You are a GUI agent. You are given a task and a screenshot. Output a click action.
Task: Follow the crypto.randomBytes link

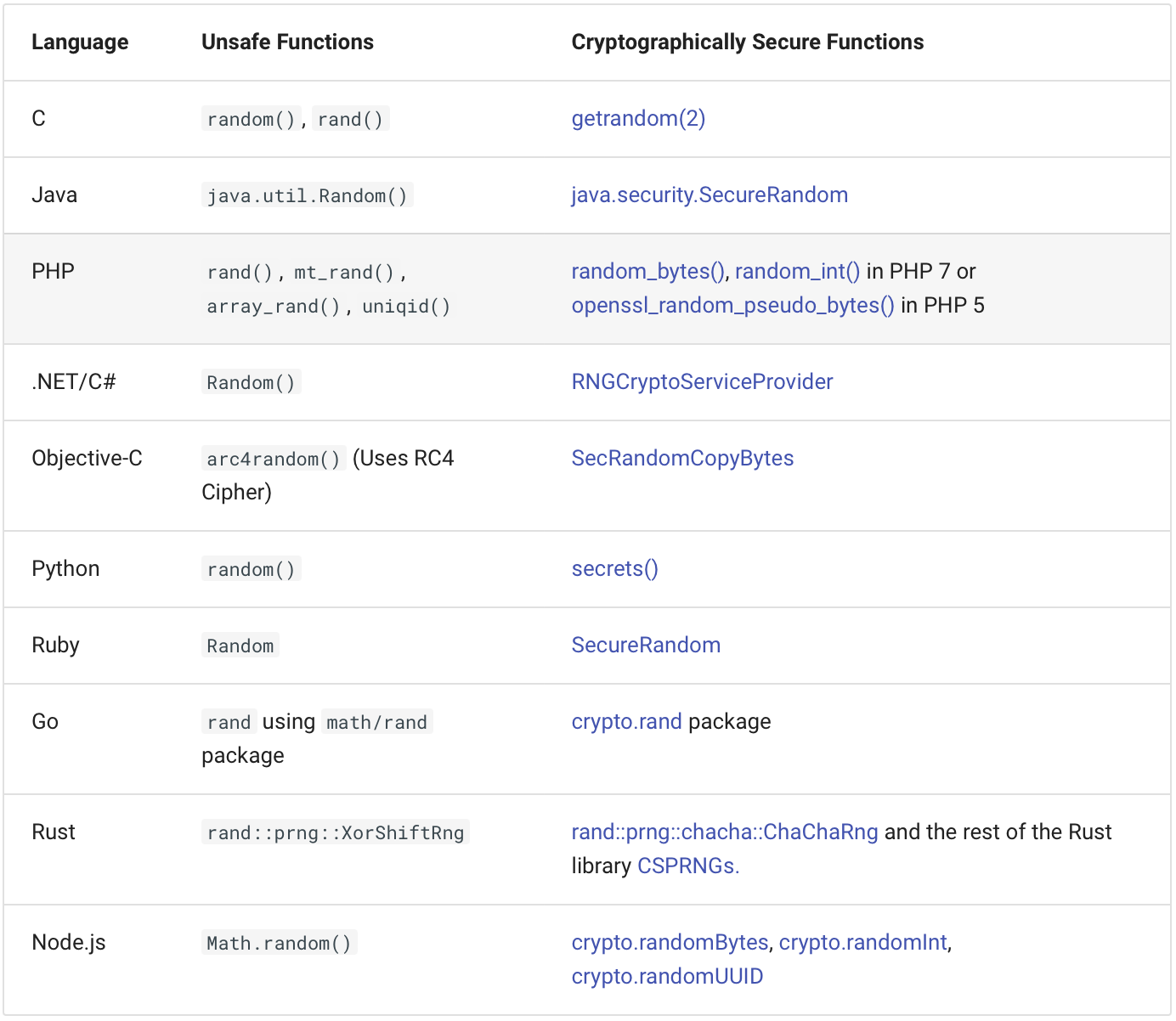click(x=670, y=943)
